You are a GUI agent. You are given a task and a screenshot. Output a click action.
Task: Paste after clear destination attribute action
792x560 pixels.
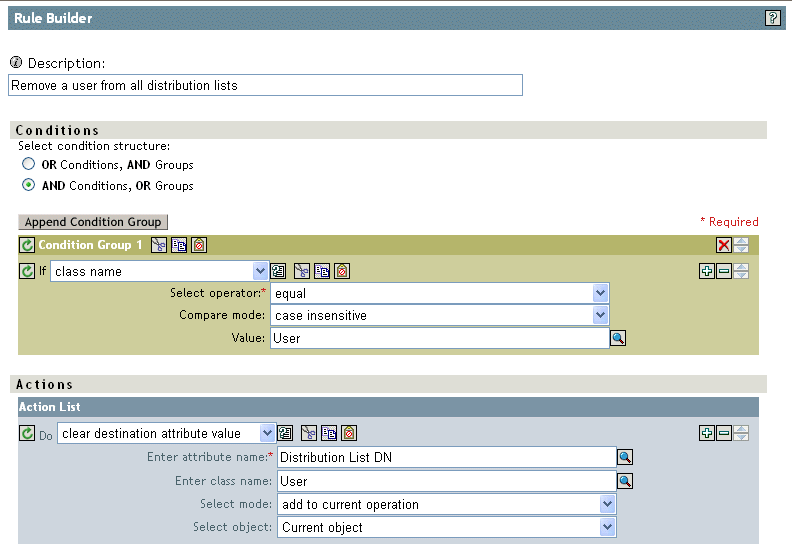[x=349, y=433]
